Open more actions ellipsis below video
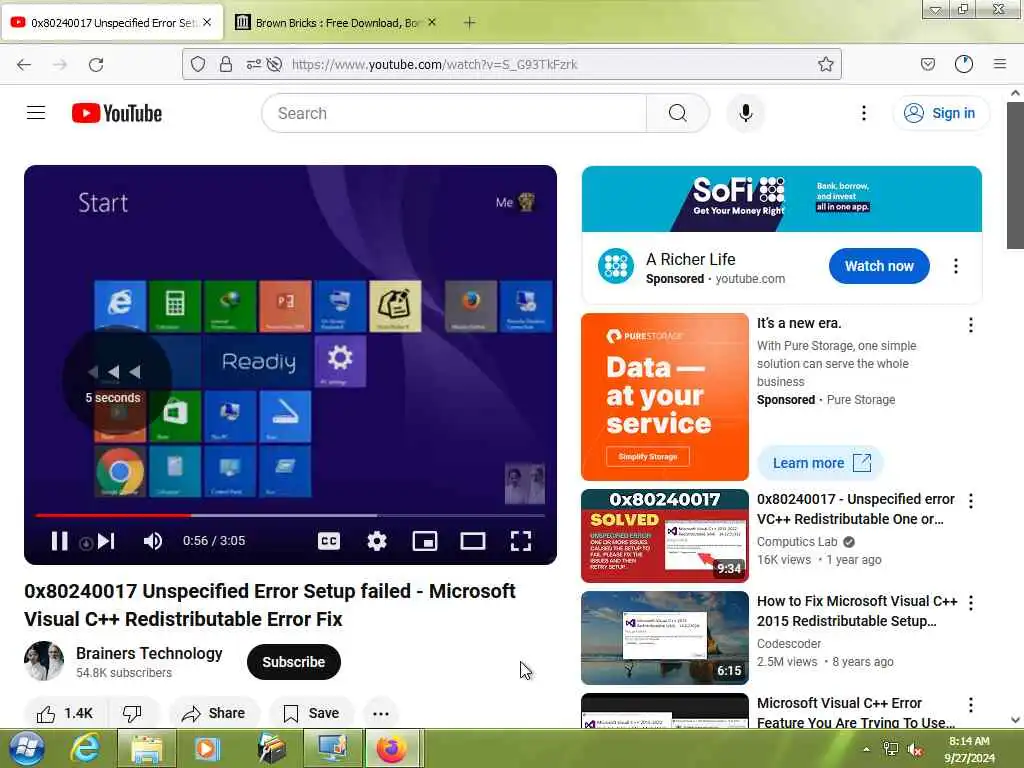The height and width of the screenshot is (768, 1024). click(x=381, y=713)
